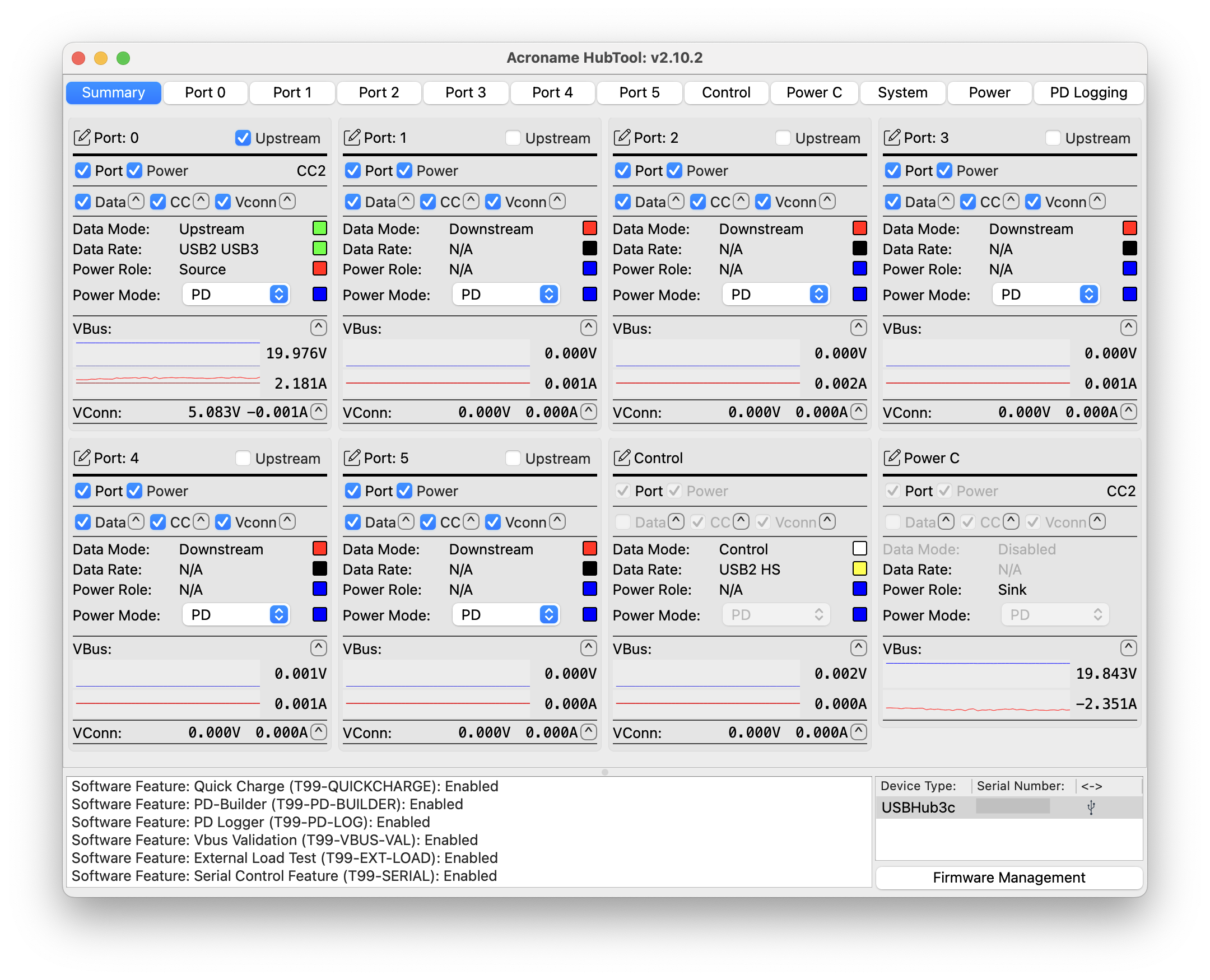1210x980 pixels.
Task: Click the edit pencil icon for Port: 3
Action: click(892, 137)
